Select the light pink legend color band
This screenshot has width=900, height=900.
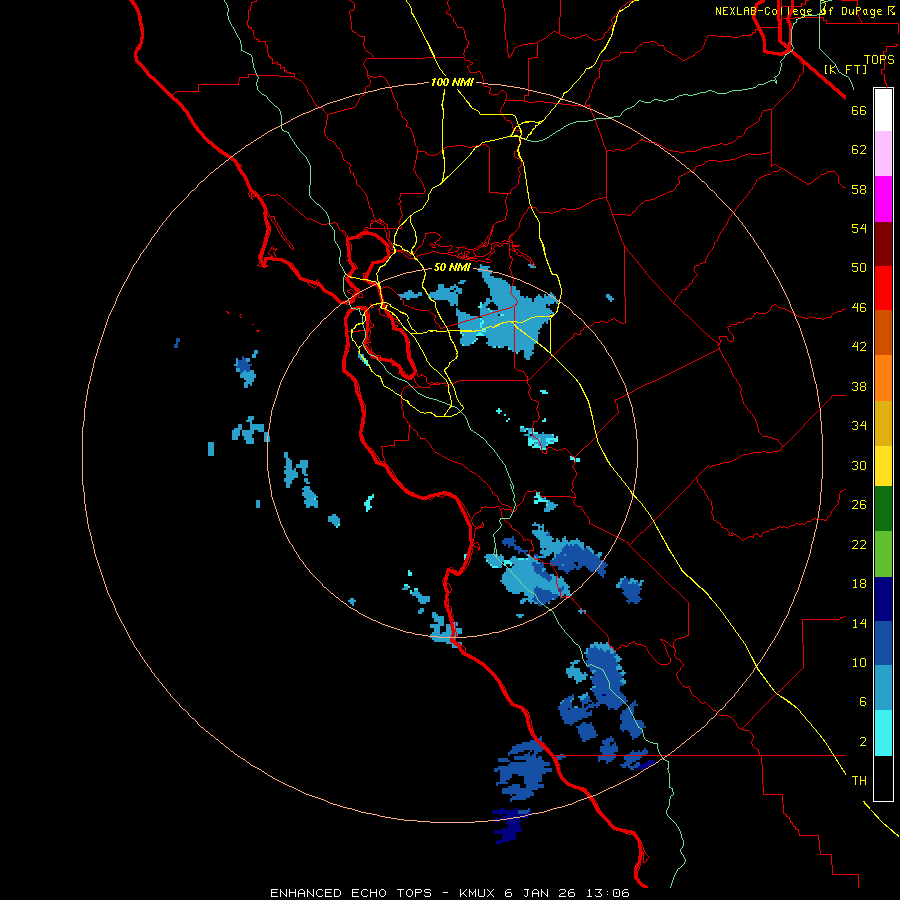(x=883, y=154)
